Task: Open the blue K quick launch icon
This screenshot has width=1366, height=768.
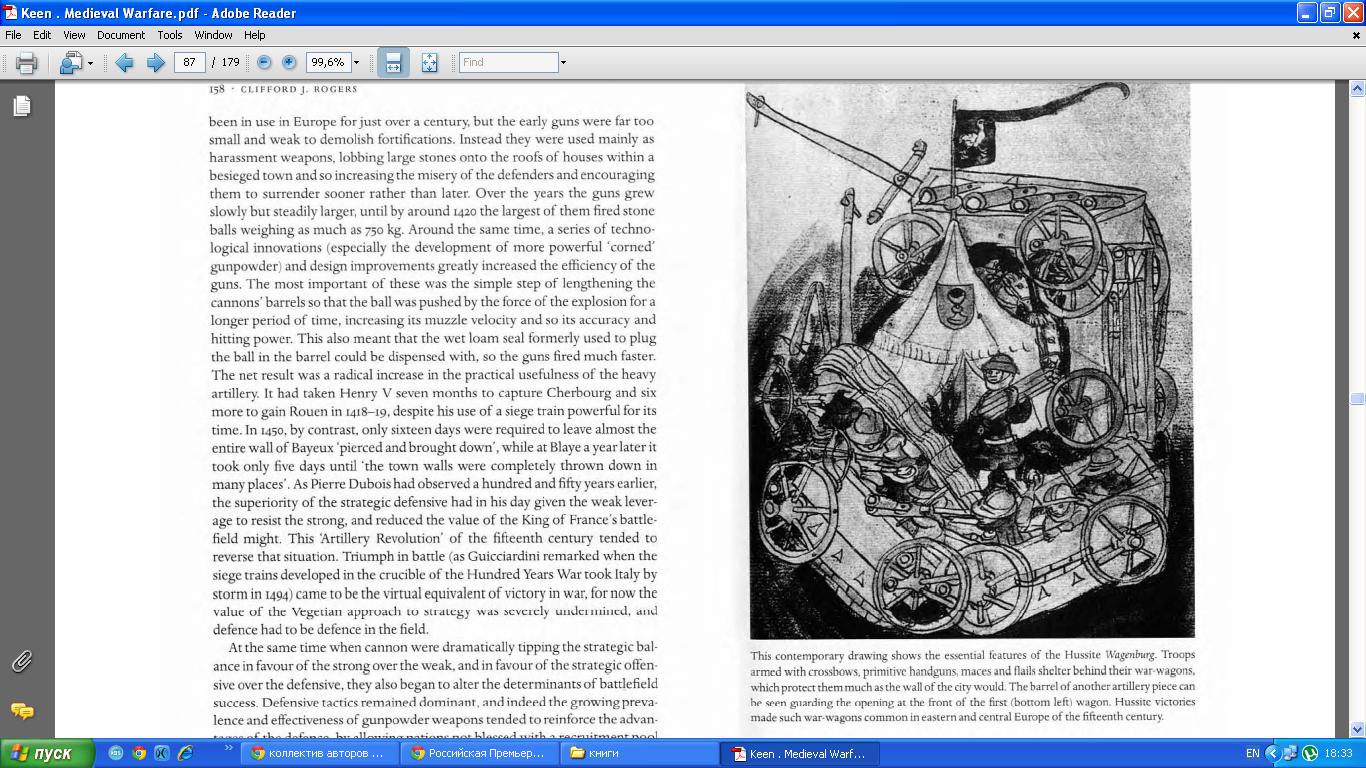Action: [x=162, y=753]
